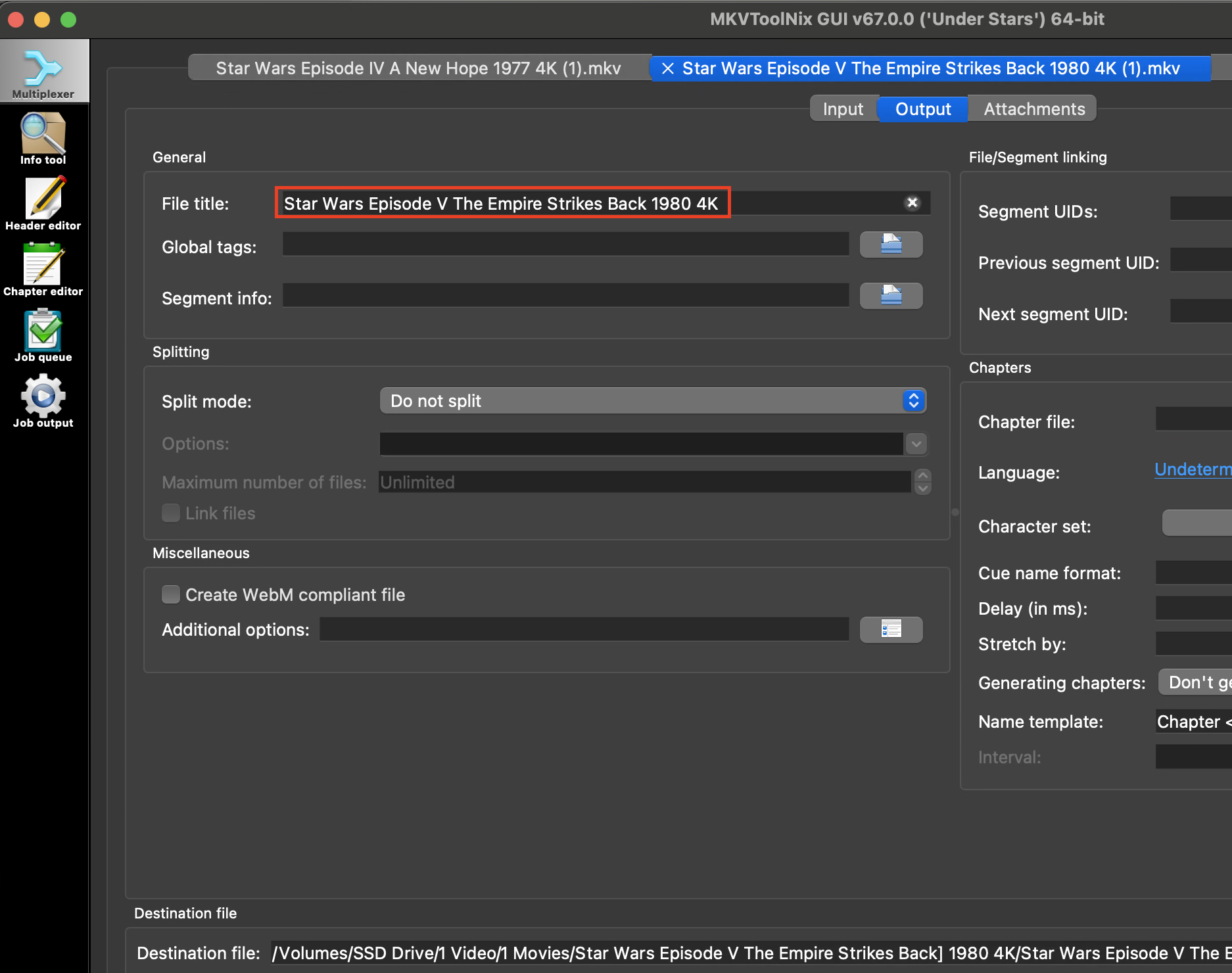Open the Info tool

click(43, 138)
